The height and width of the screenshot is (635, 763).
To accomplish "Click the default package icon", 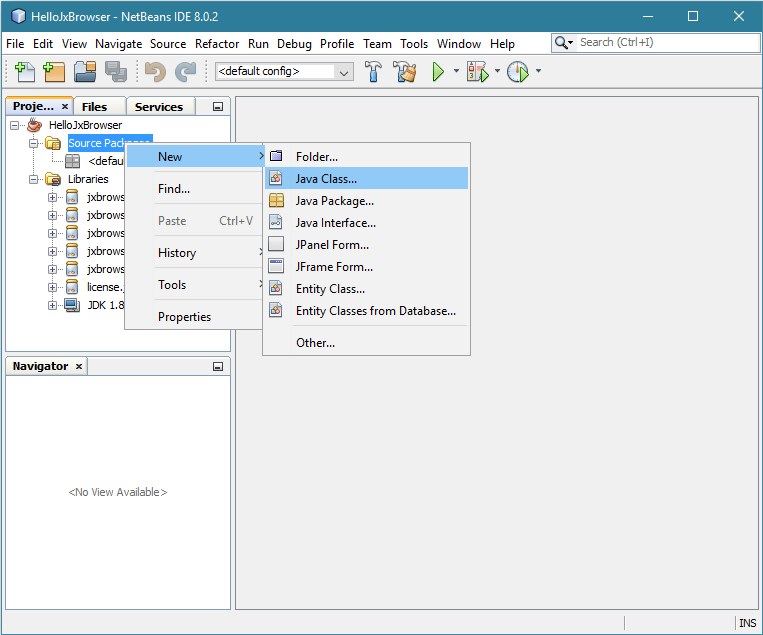I will [x=73, y=161].
